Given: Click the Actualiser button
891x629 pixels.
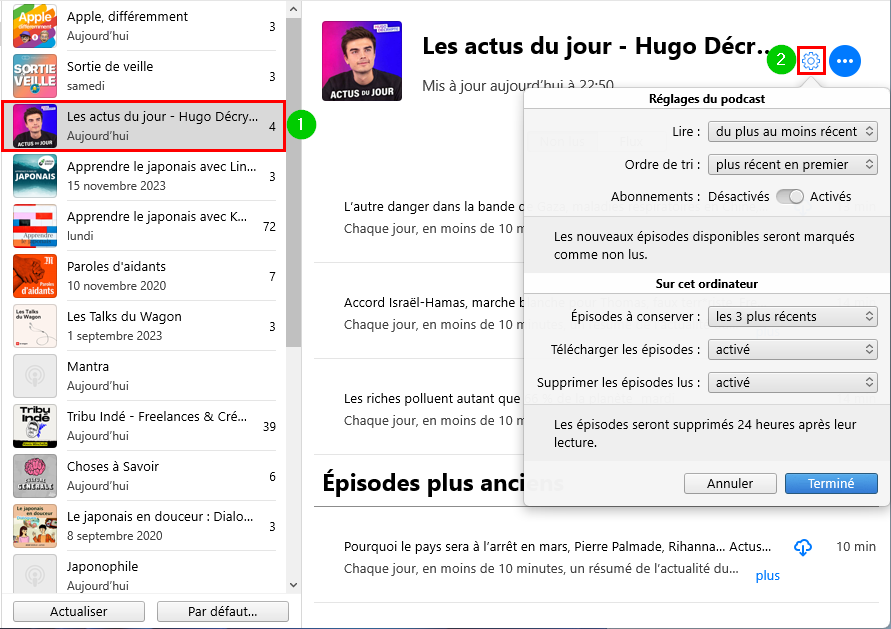Looking at the screenshot, I should pos(78,611).
